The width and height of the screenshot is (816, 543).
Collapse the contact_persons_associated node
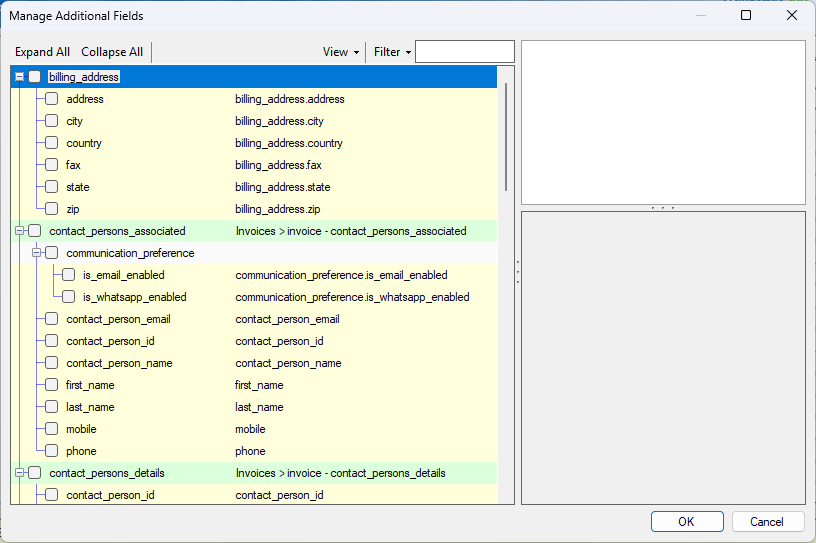click(x=19, y=231)
